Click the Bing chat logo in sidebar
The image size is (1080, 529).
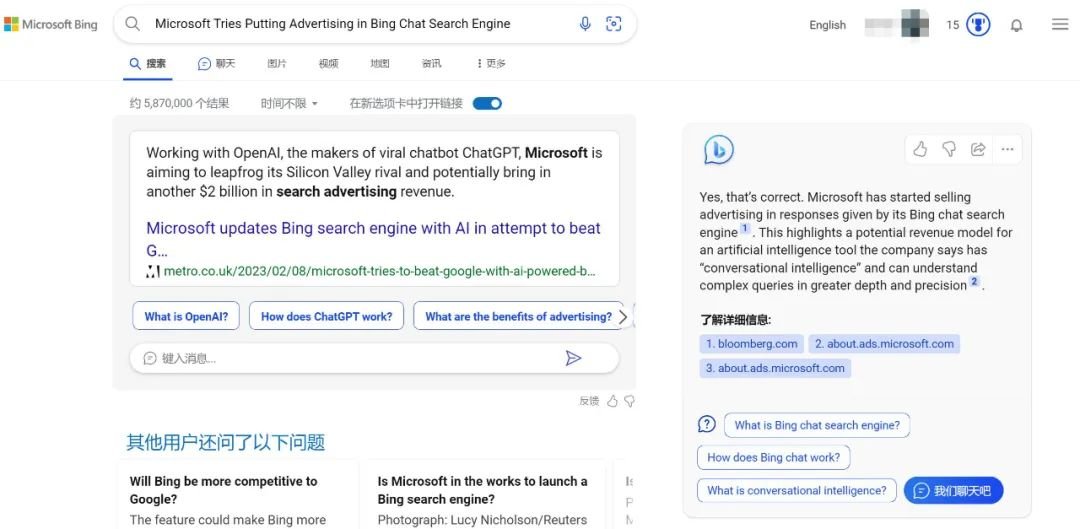point(718,149)
